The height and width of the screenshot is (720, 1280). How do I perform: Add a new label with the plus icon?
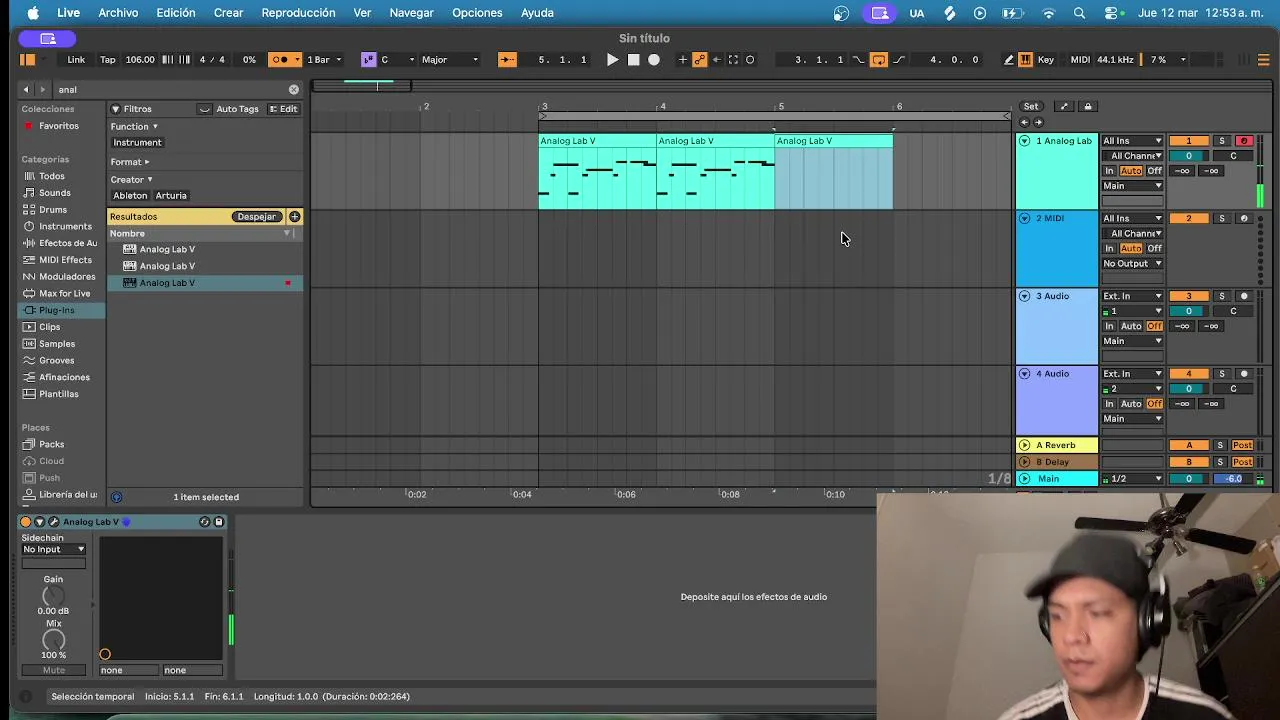(294, 217)
